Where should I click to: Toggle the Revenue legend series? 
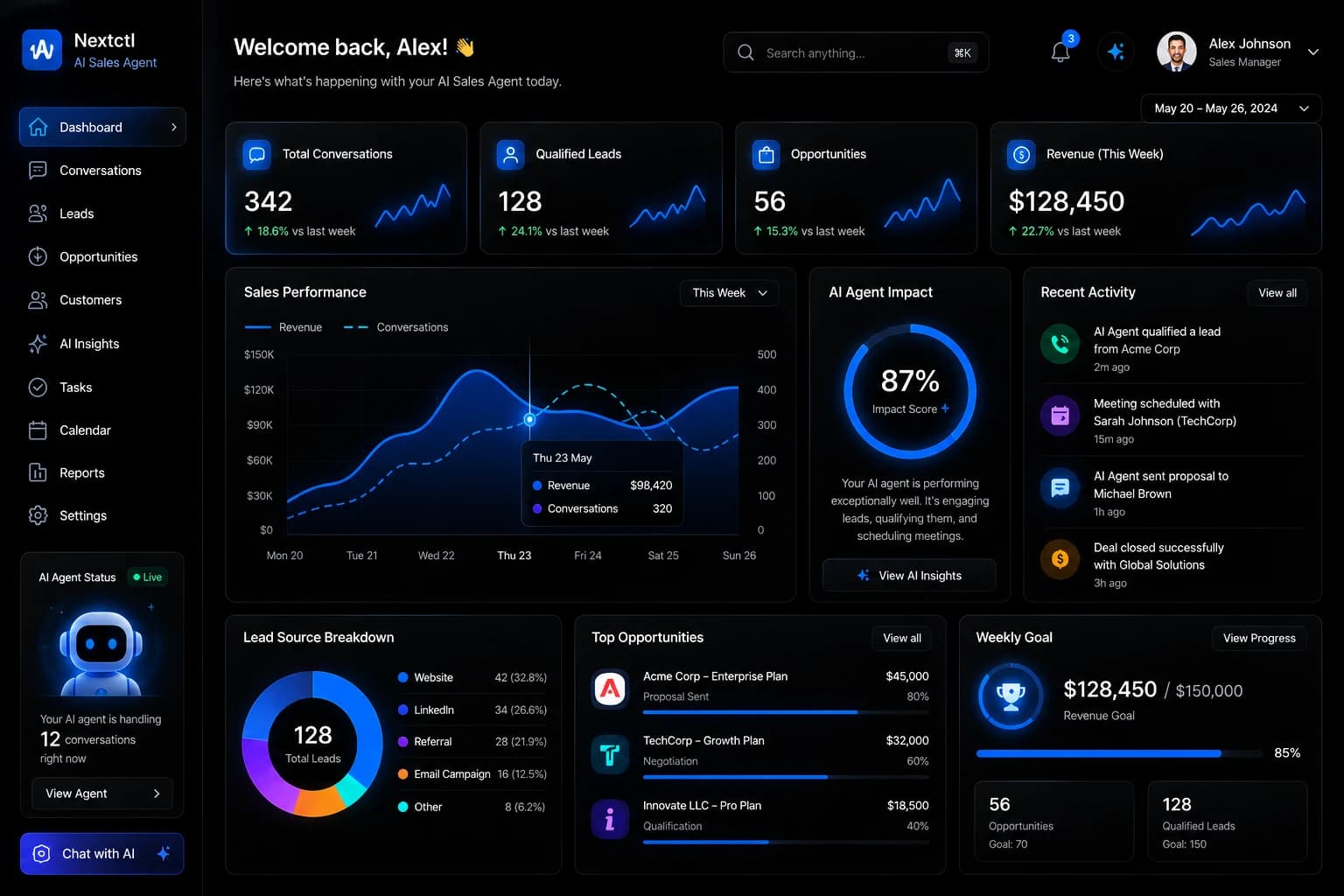tap(283, 327)
